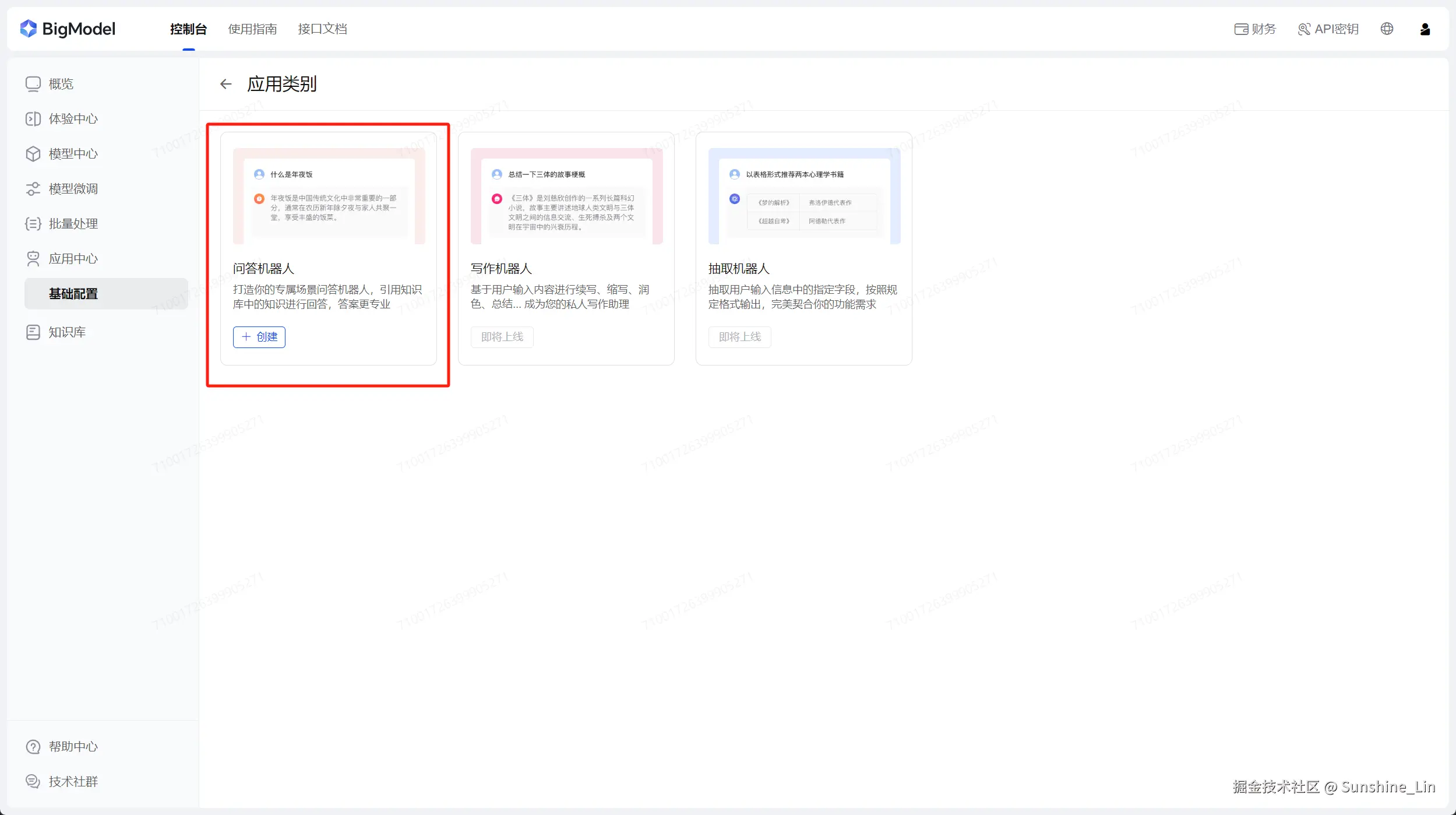Open the API密钥 page
The image size is (1456, 815).
pos(1328,29)
